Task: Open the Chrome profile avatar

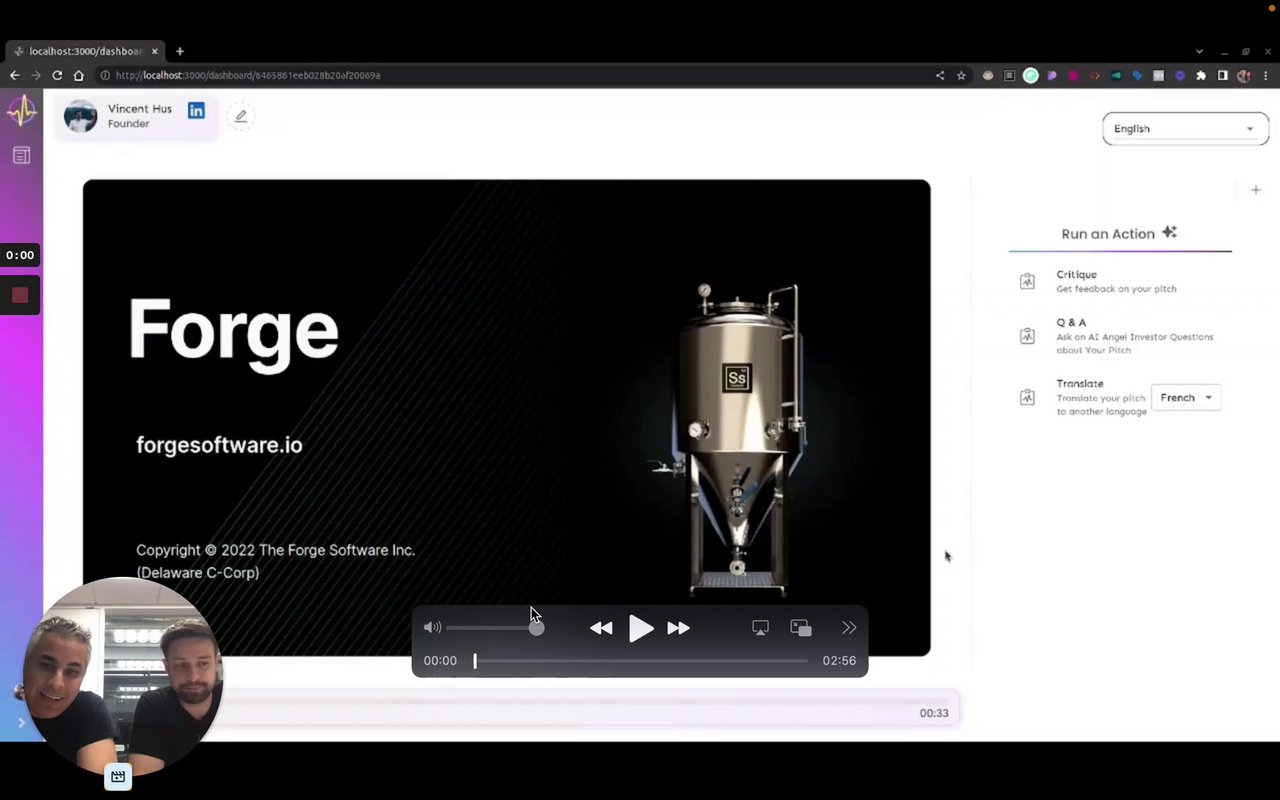Action: [1244, 75]
